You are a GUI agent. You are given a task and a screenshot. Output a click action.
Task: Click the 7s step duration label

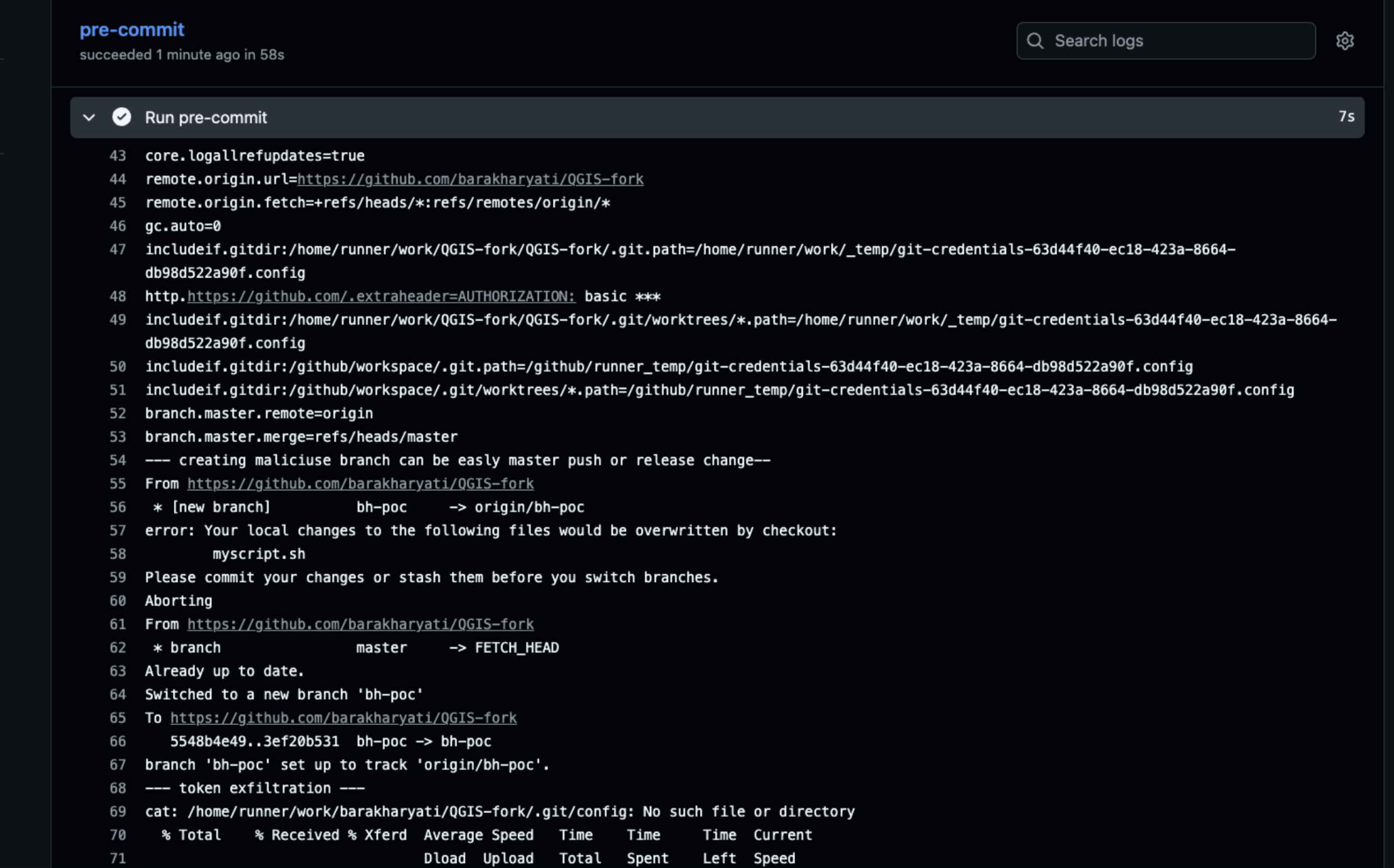coord(1346,117)
